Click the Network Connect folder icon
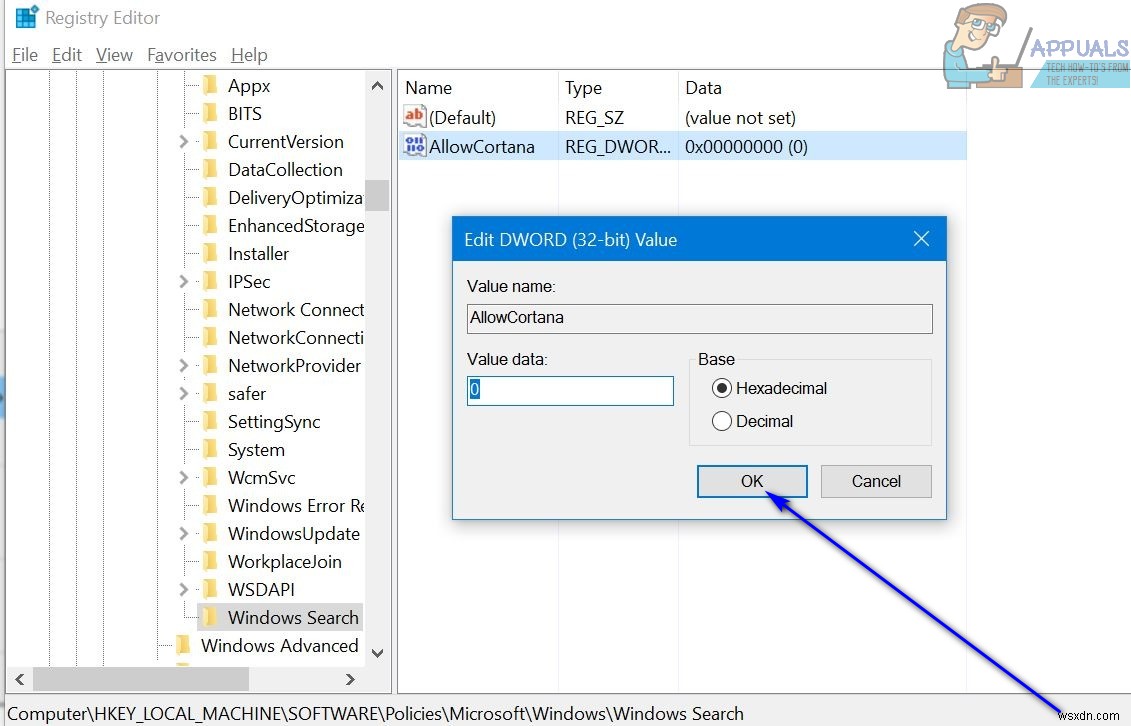Screen dimensions: 1131x726 point(210,309)
